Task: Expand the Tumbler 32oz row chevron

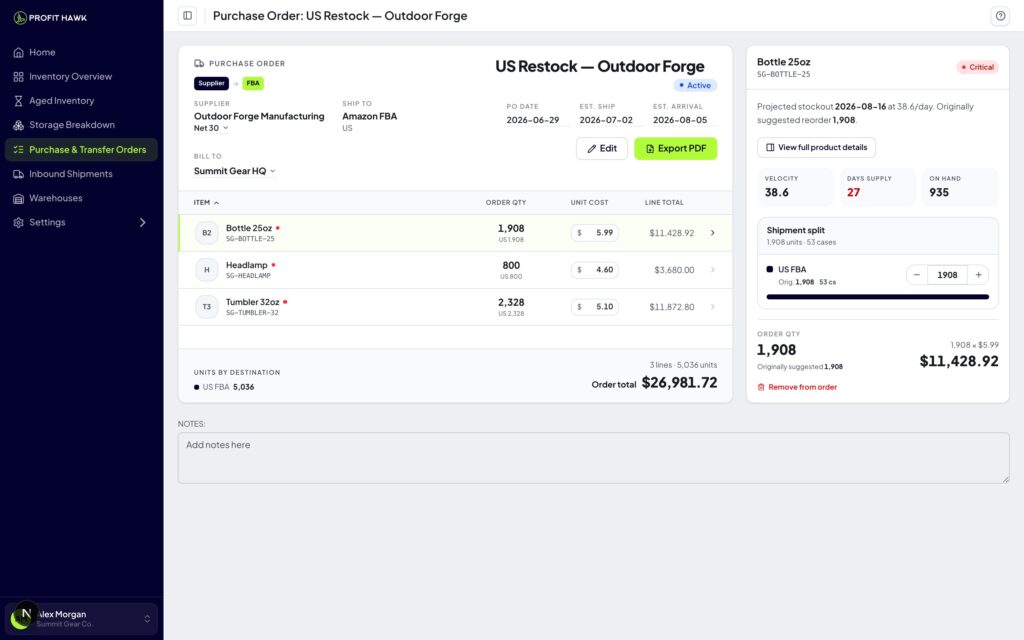Action: click(x=712, y=306)
